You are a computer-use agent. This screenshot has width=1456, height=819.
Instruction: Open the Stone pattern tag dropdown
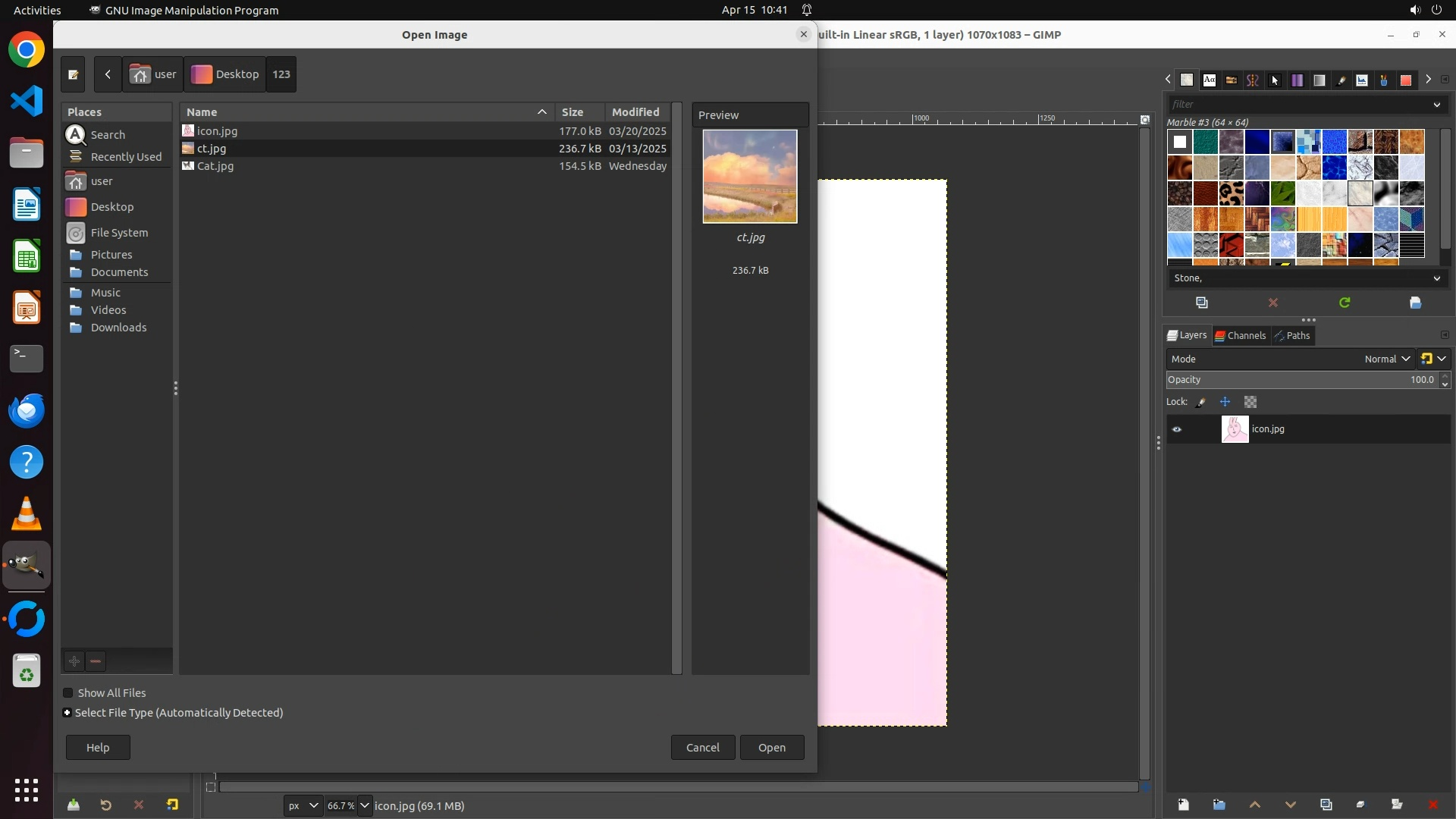pyautogui.click(x=1436, y=278)
